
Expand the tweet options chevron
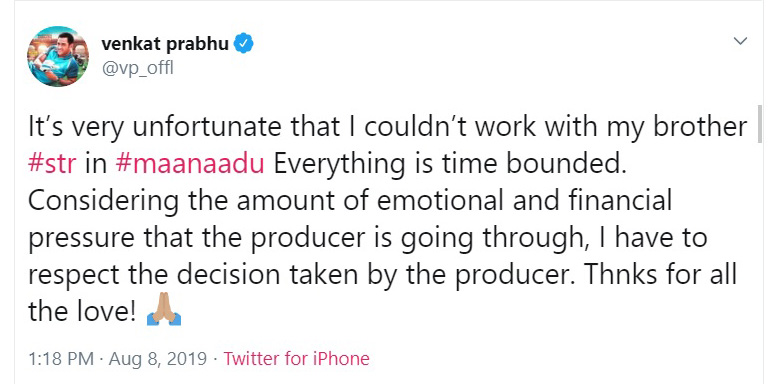pos(741,41)
